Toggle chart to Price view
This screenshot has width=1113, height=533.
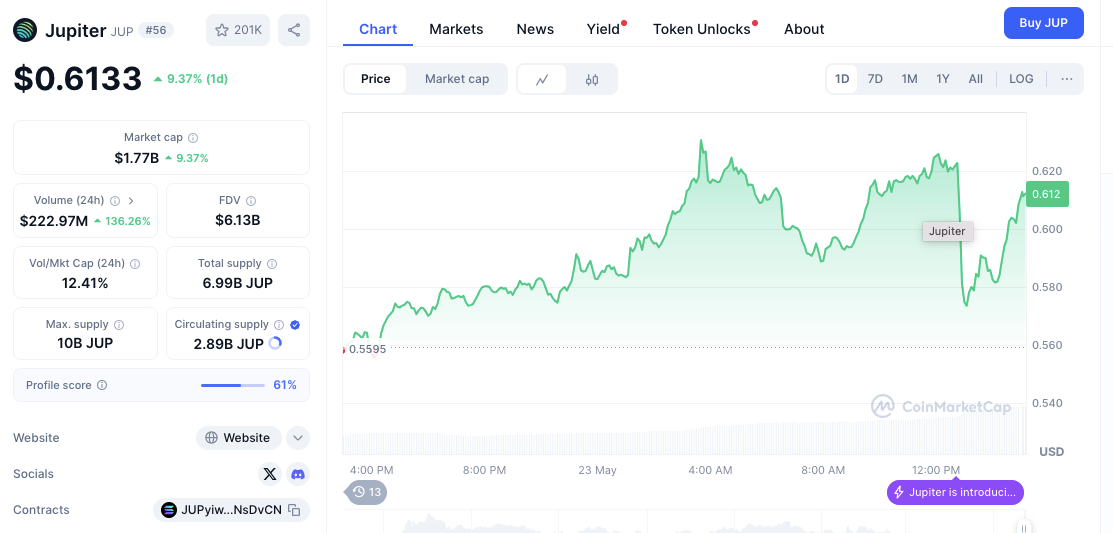point(376,79)
